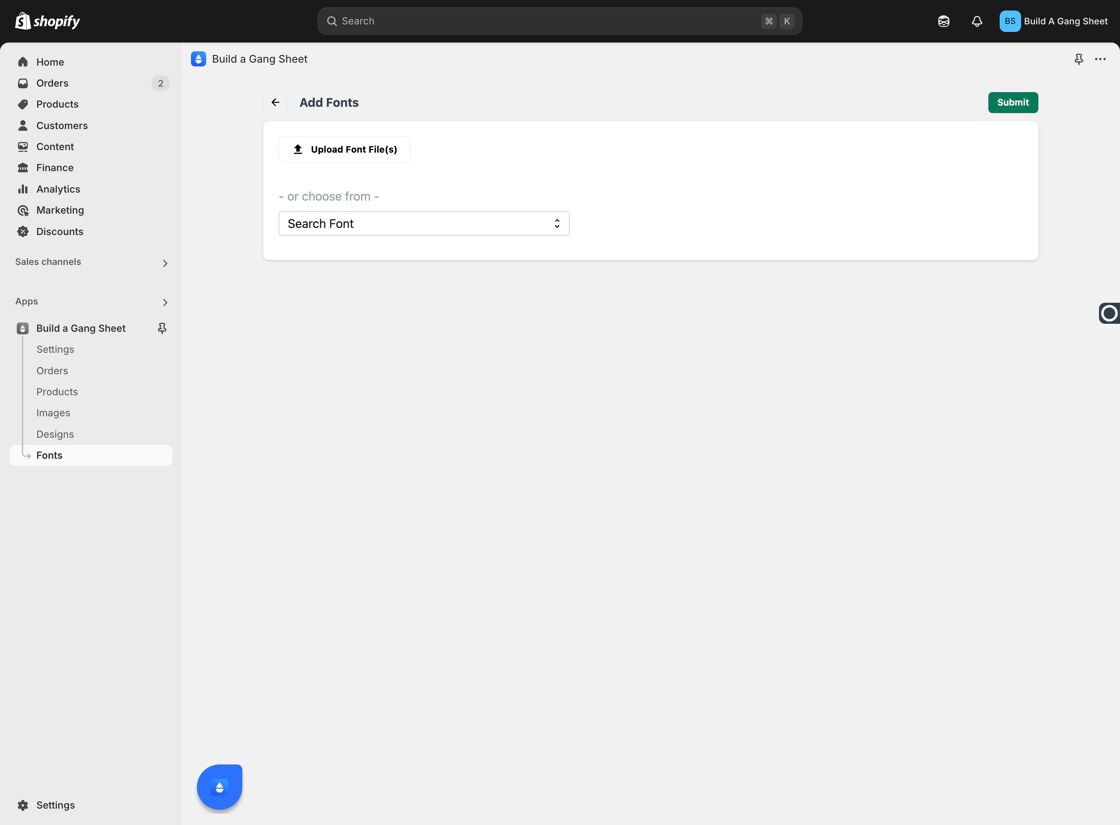The image size is (1120, 825).
Task: Go back using the arrow button
Action: pos(275,103)
